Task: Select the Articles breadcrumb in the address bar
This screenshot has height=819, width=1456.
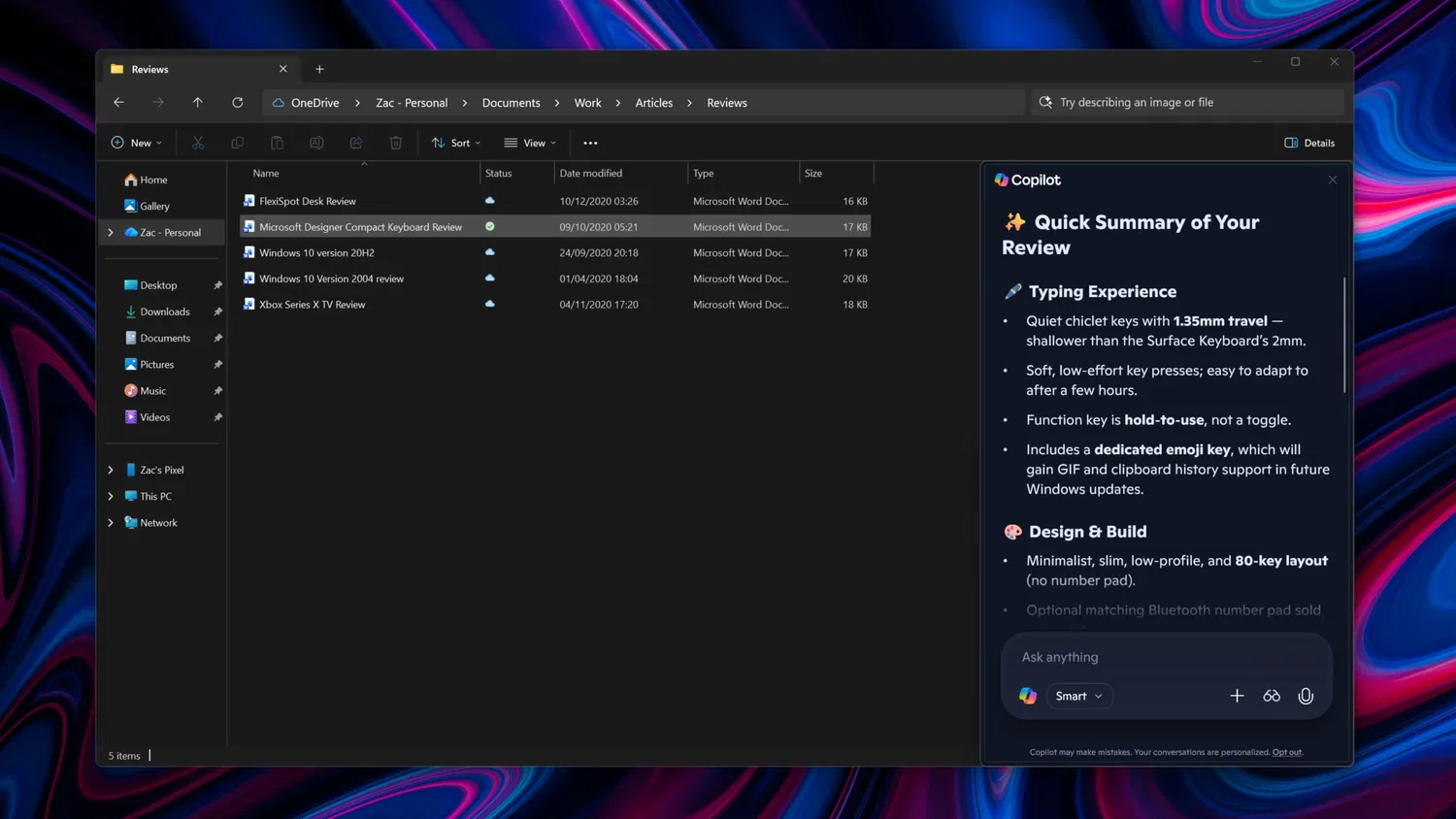Action: [x=653, y=103]
